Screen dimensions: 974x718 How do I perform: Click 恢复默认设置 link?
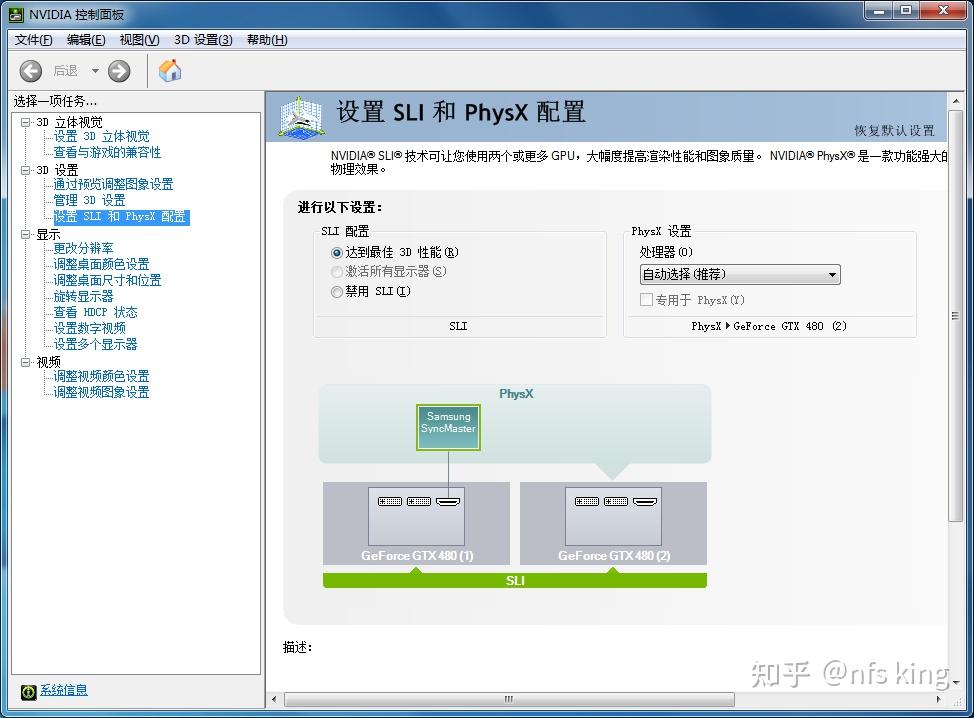click(x=894, y=130)
